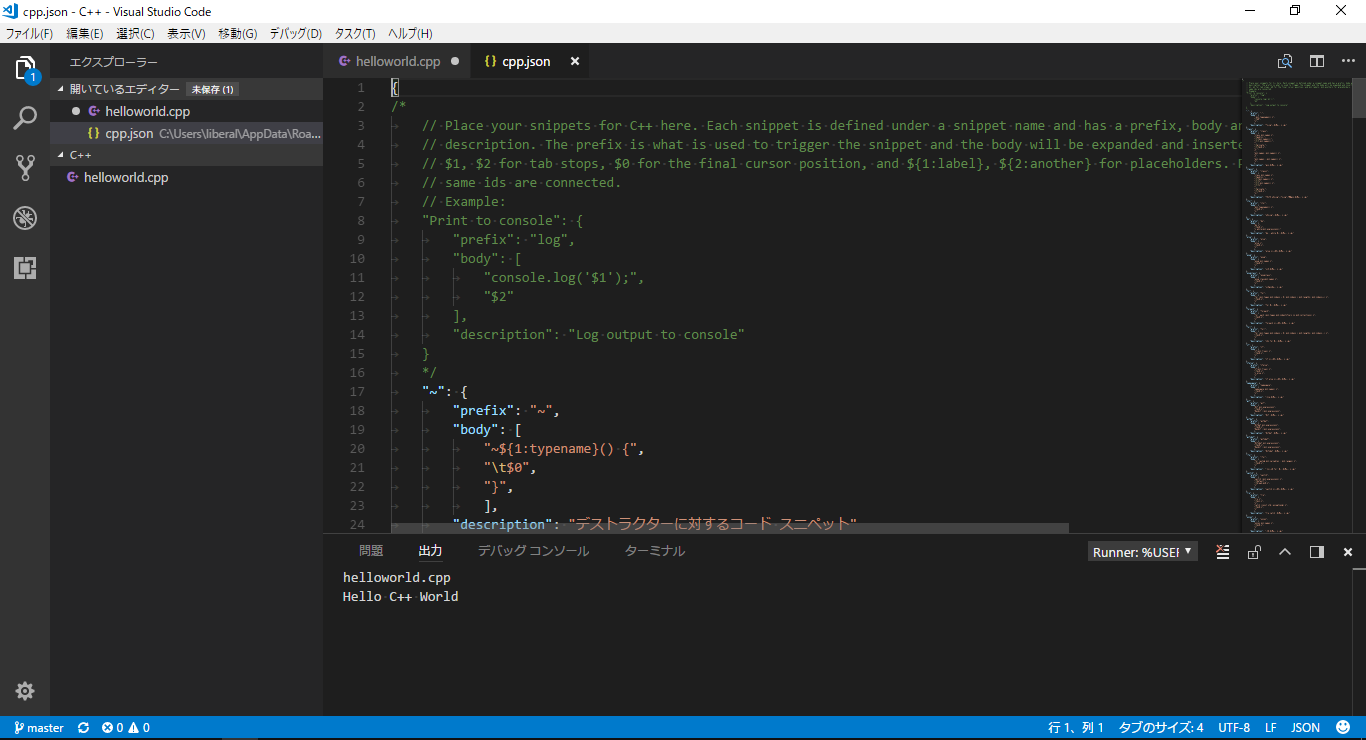Close the bottom panel
1366x740 pixels.
pyautogui.click(x=1348, y=552)
